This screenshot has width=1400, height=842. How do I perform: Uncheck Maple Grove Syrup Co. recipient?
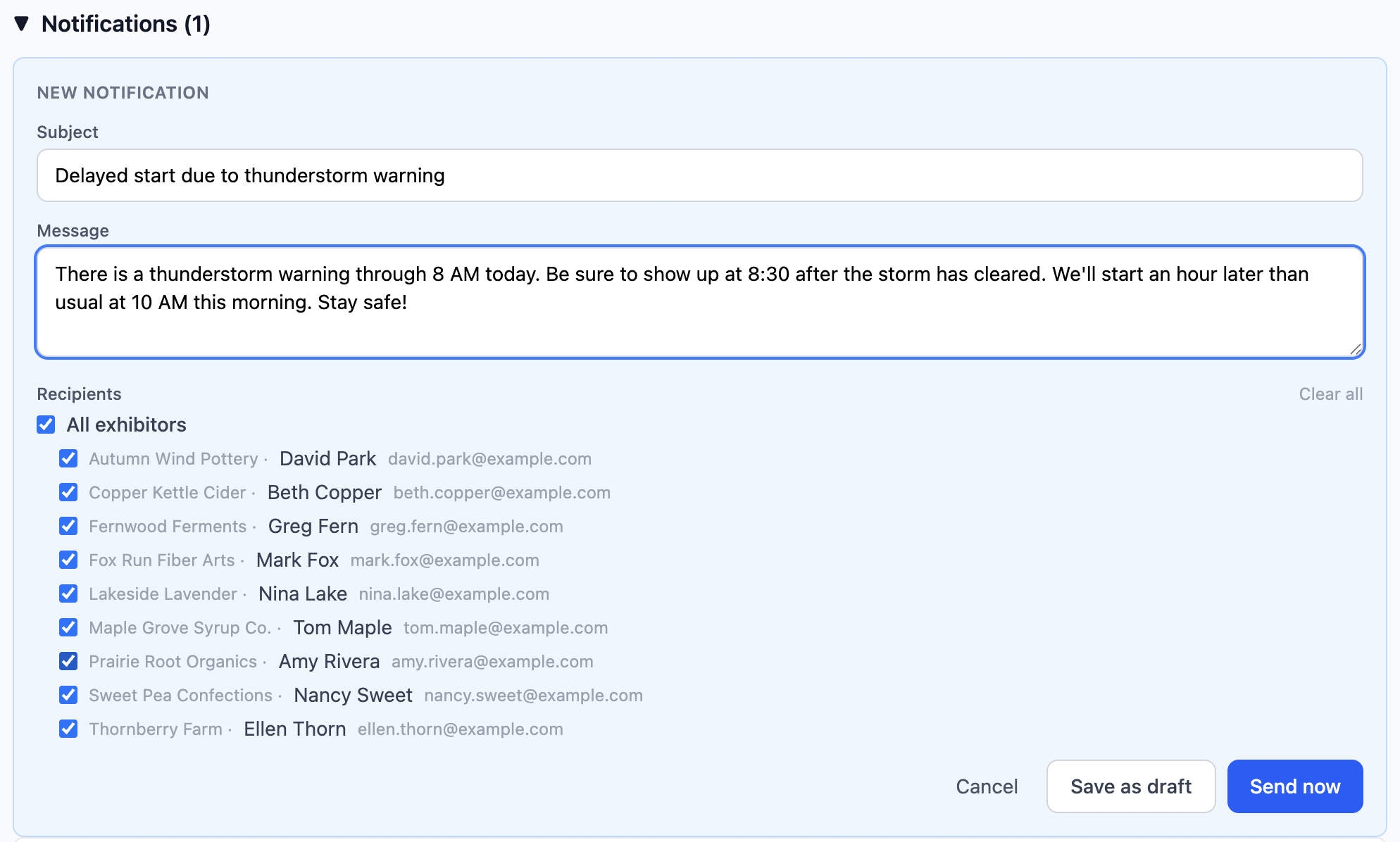(x=68, y=627)
